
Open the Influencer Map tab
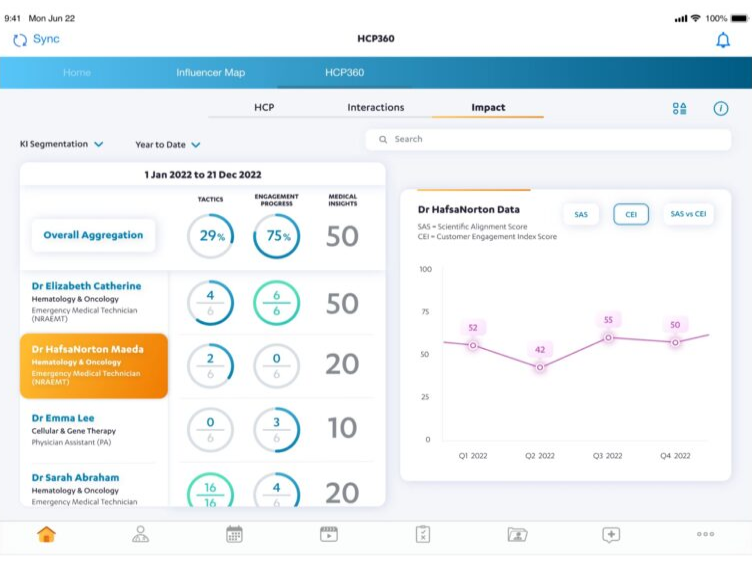pos(210,73)
